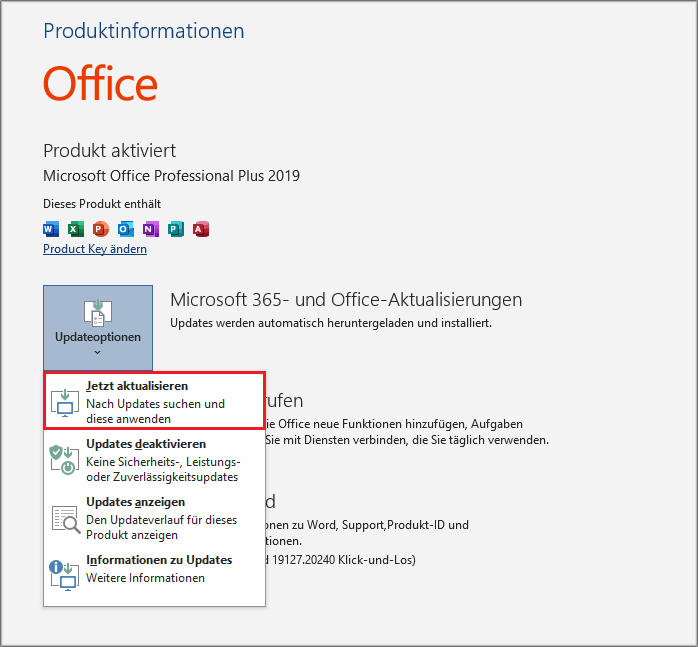Click 'Microsoft Office Professional Plus 2019' text
This screenshot has height=647, width=698.
tap(171, 176)
